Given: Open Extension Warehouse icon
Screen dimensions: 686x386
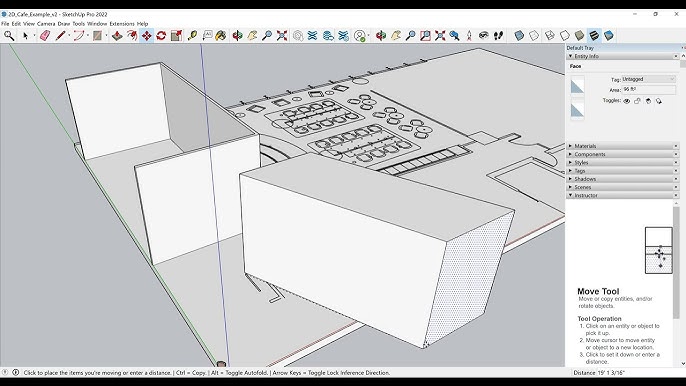Looking at the screenshot, I should coord(343,35).
